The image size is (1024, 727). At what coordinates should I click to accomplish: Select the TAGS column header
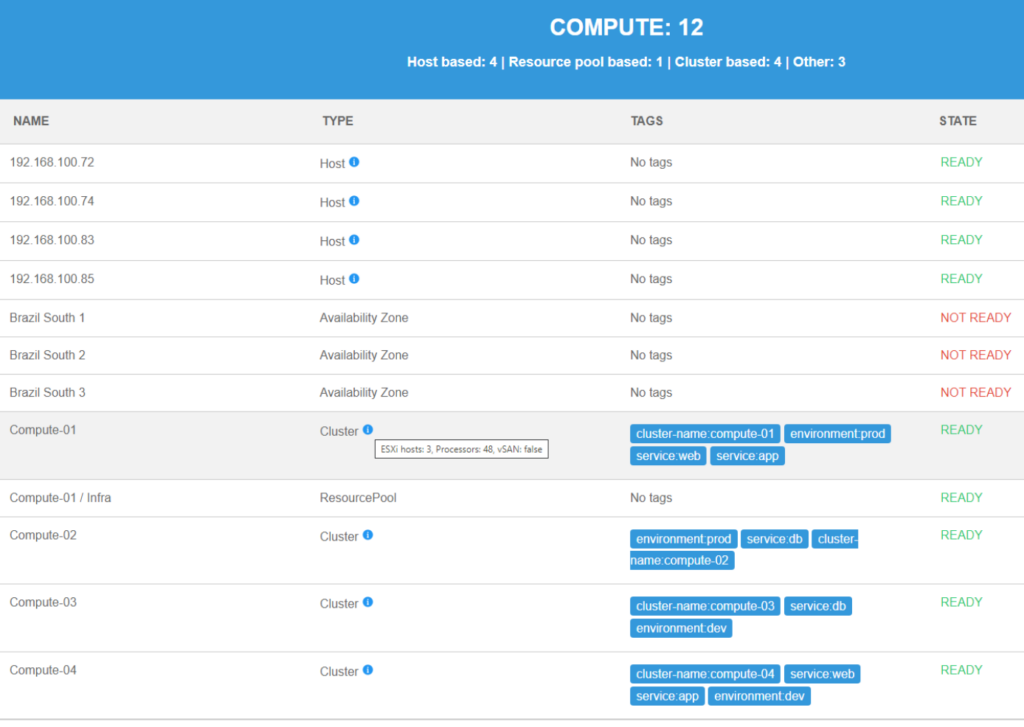point(646,121)
